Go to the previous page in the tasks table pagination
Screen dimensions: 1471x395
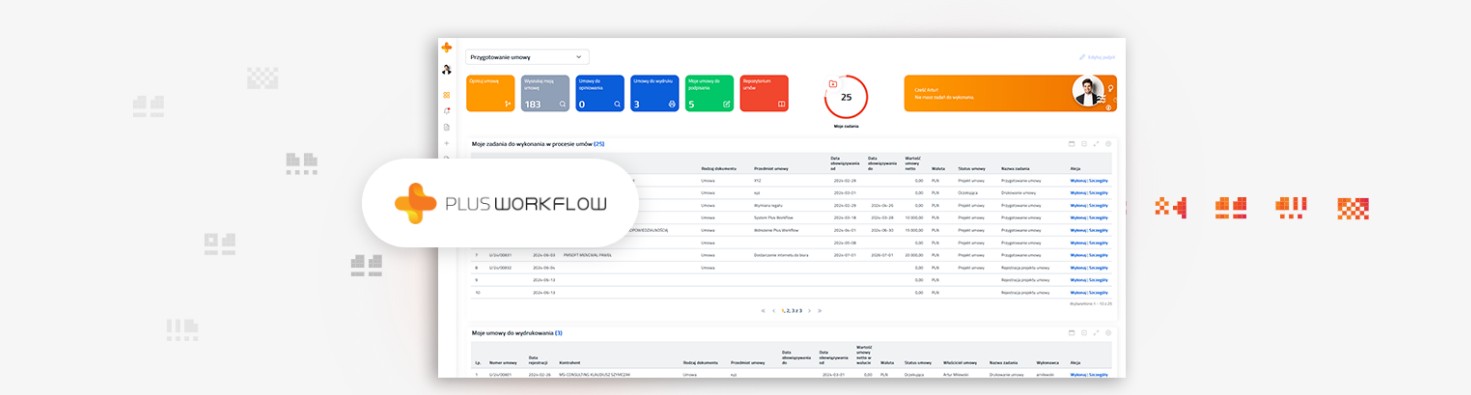tap(773, 311)
